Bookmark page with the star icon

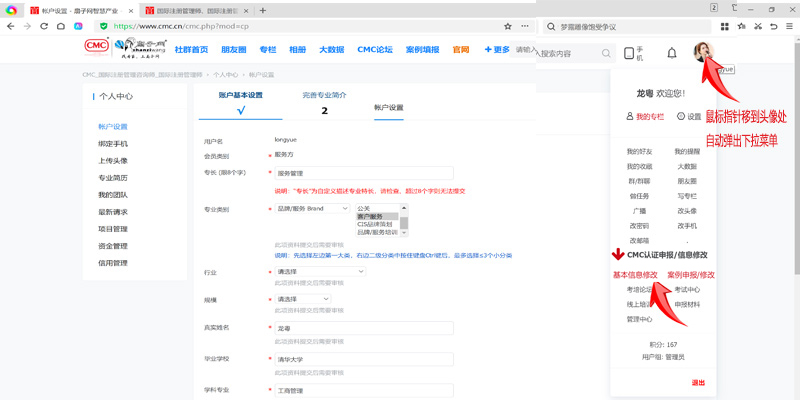click(508, 26)
